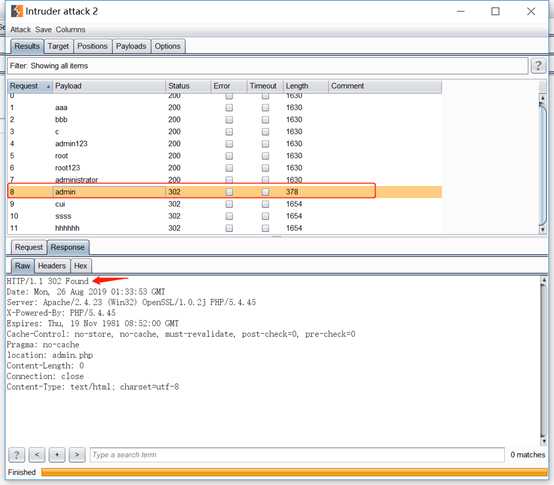Screen dimensions: 554x485
Task: Open the Request message tab
Action: pos(29,248)
